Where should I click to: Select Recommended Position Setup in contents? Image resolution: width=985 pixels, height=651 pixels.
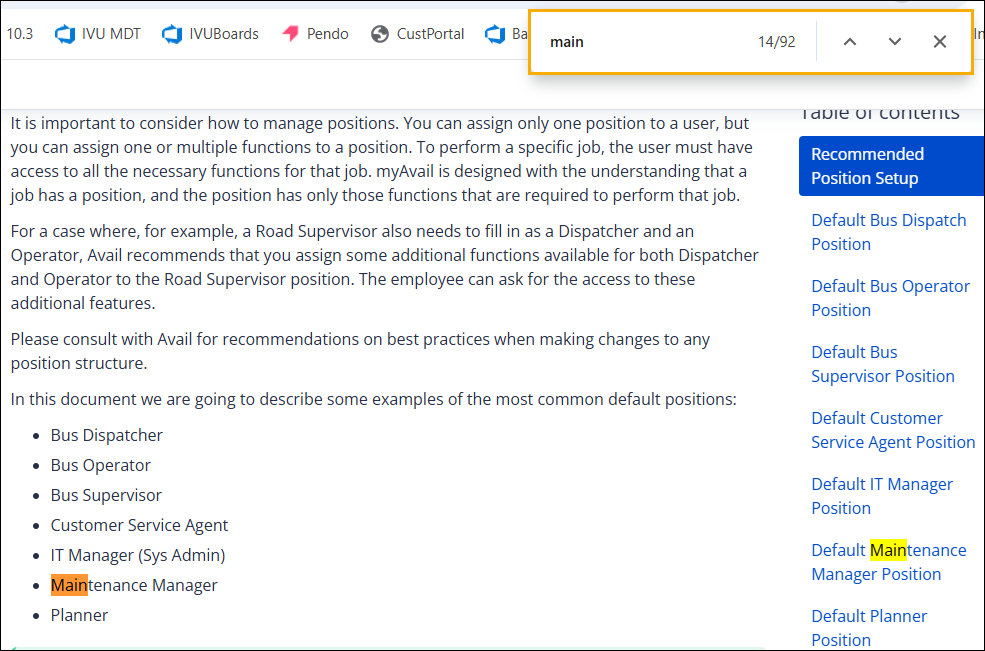[x=890, y=166]
